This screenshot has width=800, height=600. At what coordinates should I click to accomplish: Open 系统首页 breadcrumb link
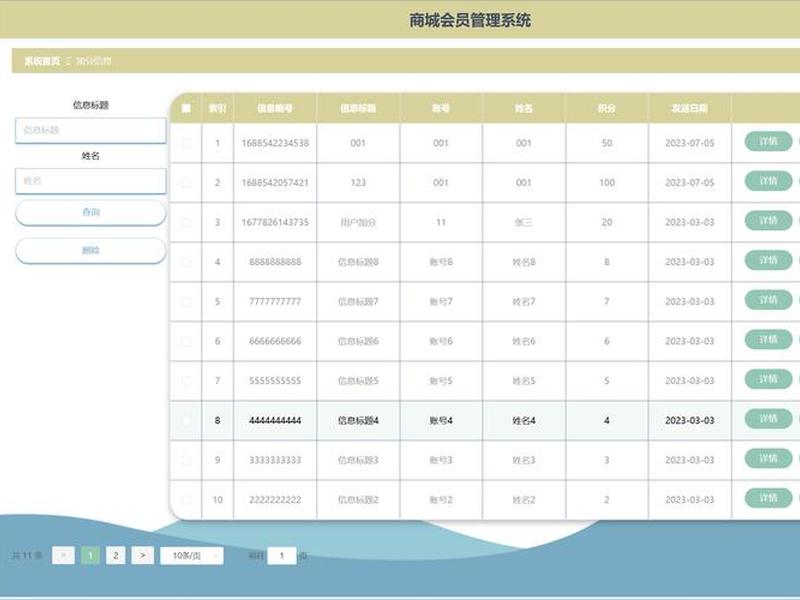pyautogui.click(x=42, y=61)
